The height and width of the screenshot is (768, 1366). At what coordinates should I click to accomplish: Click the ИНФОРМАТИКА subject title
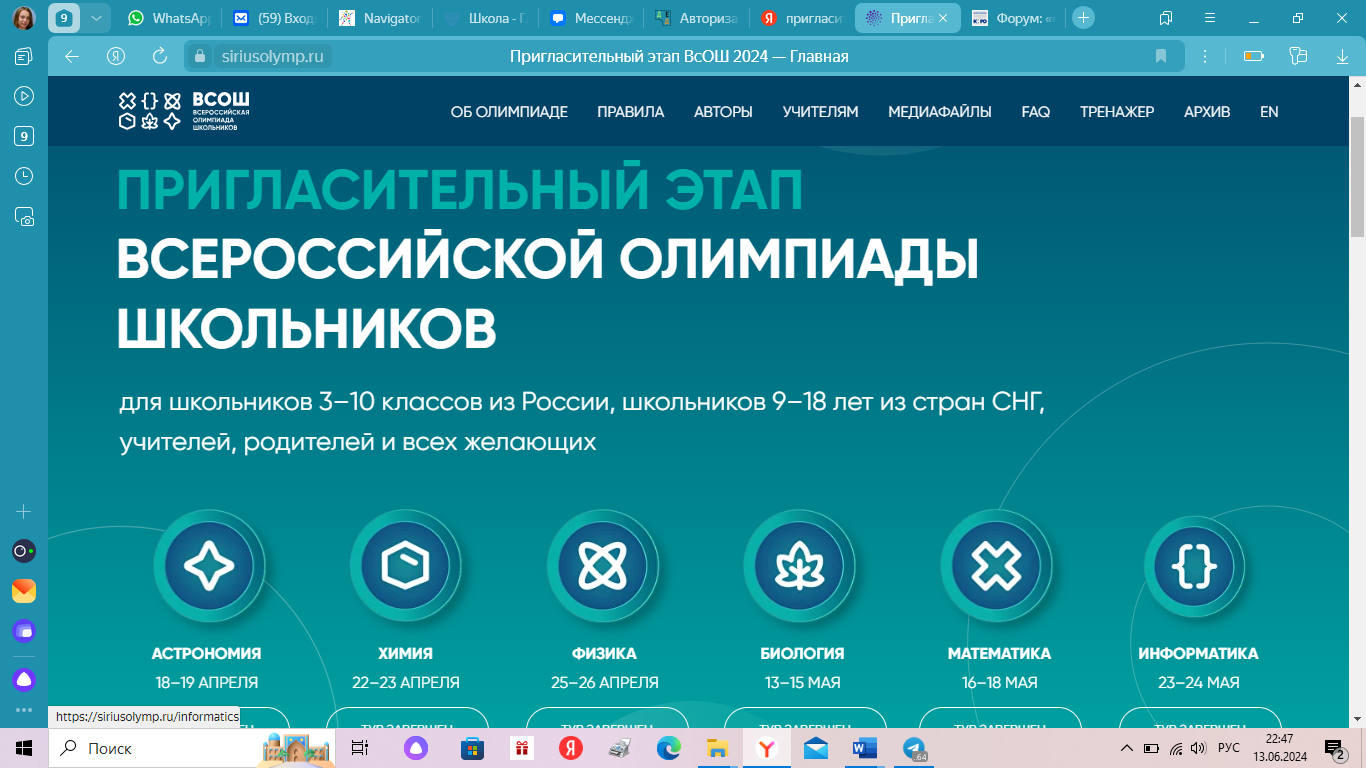coord(1198,653)
